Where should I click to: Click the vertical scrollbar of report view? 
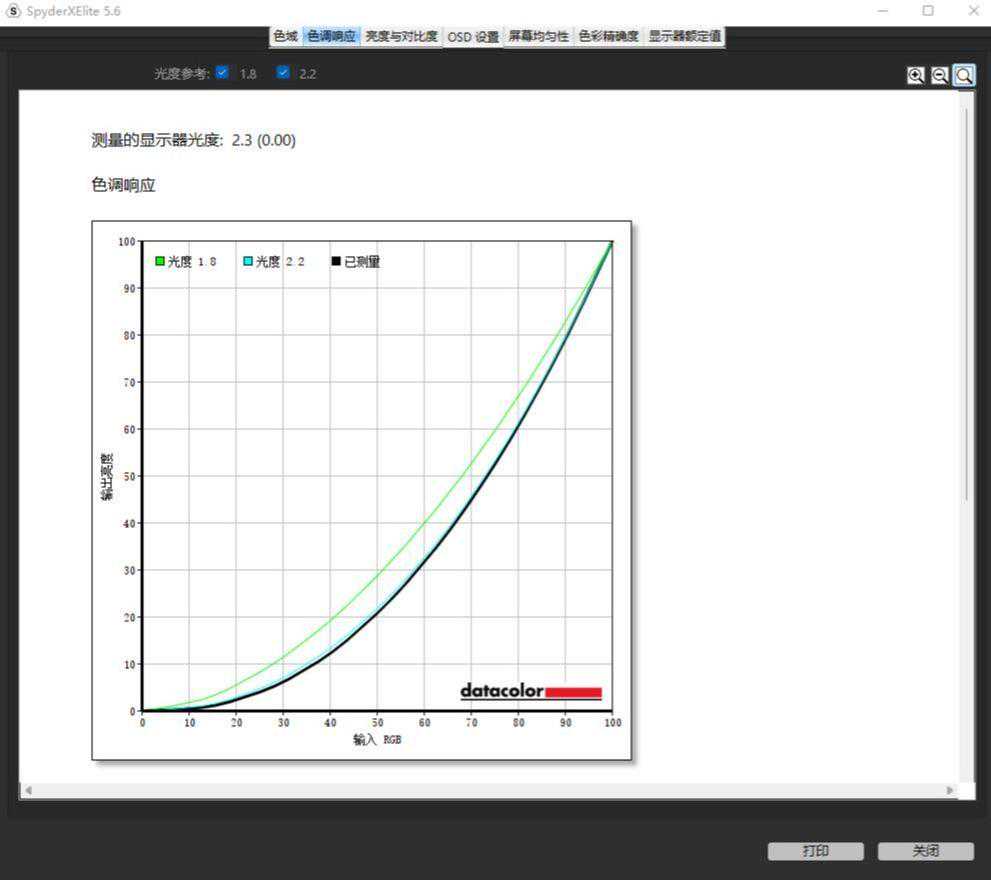point(966,300)
